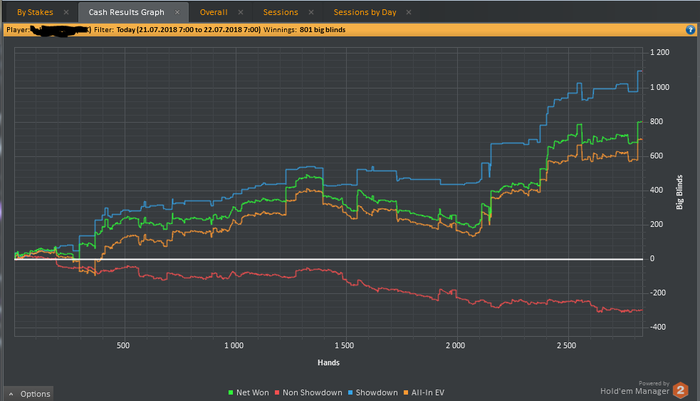Screen dimensions: 700x401
Task: Click the Winnings 801 big blinds text
Action: click(x=304, y=30)
